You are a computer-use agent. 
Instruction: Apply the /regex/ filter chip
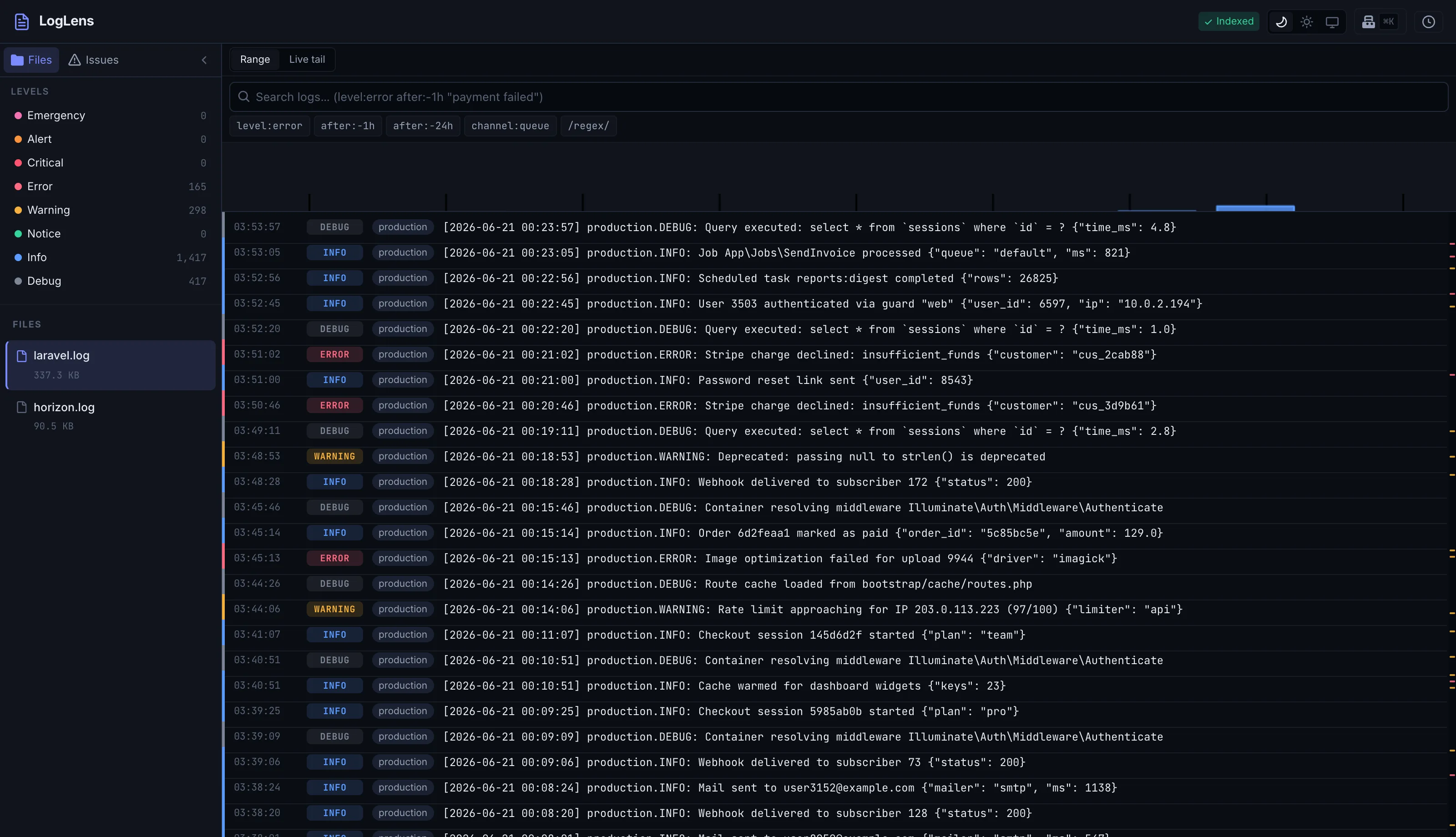coord(589,126)
